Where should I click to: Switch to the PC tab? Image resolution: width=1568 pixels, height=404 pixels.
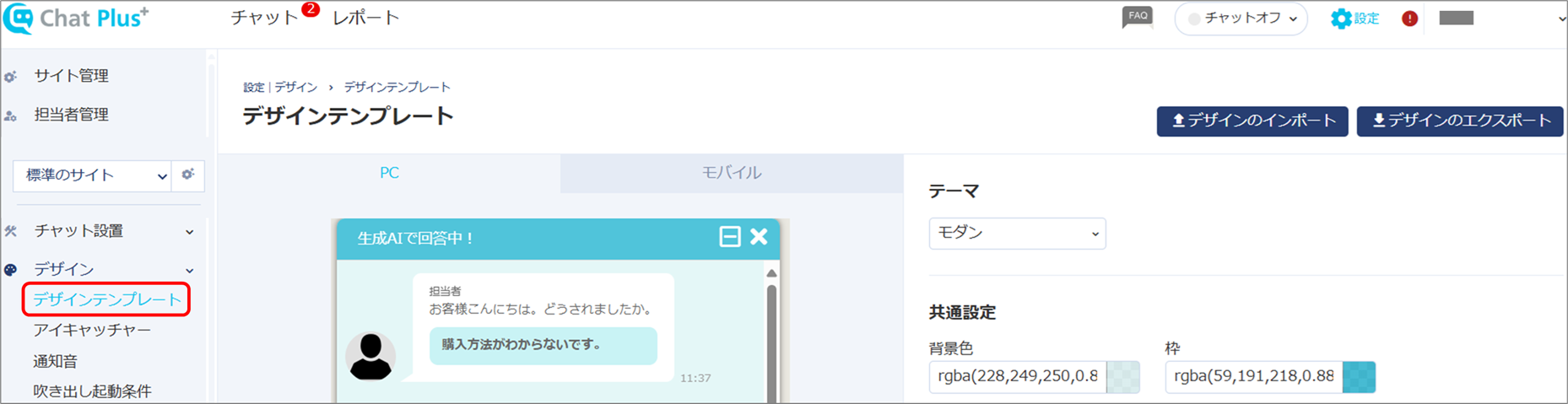click(389, 173)
